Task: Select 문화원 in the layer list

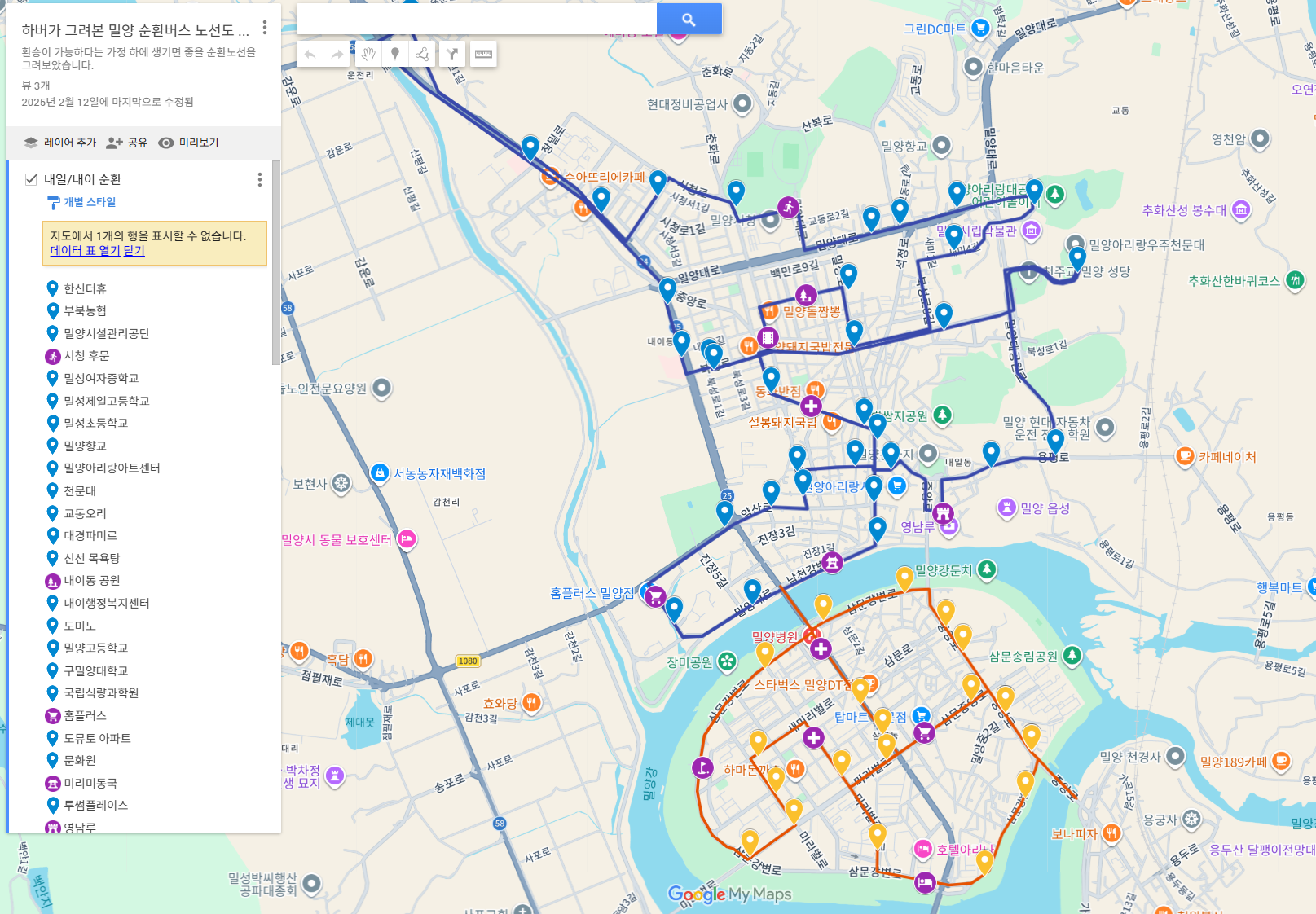Action: (x=80, y=761)
